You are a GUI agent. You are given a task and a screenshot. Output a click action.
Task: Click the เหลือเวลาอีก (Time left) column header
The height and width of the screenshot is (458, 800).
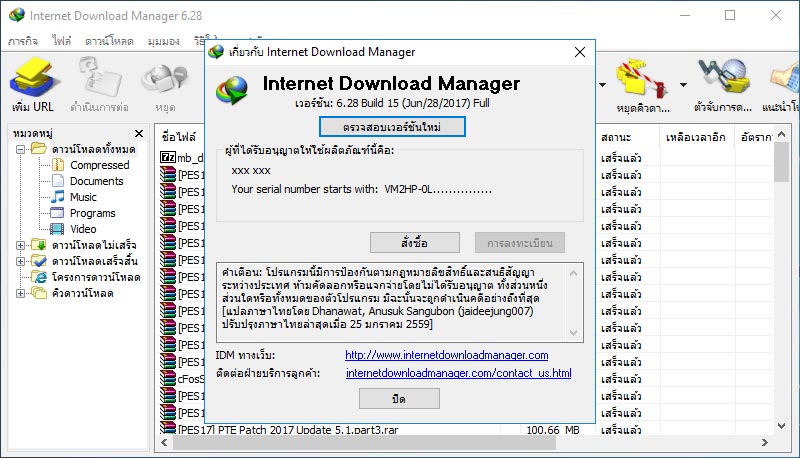click(x=695, y=137)
